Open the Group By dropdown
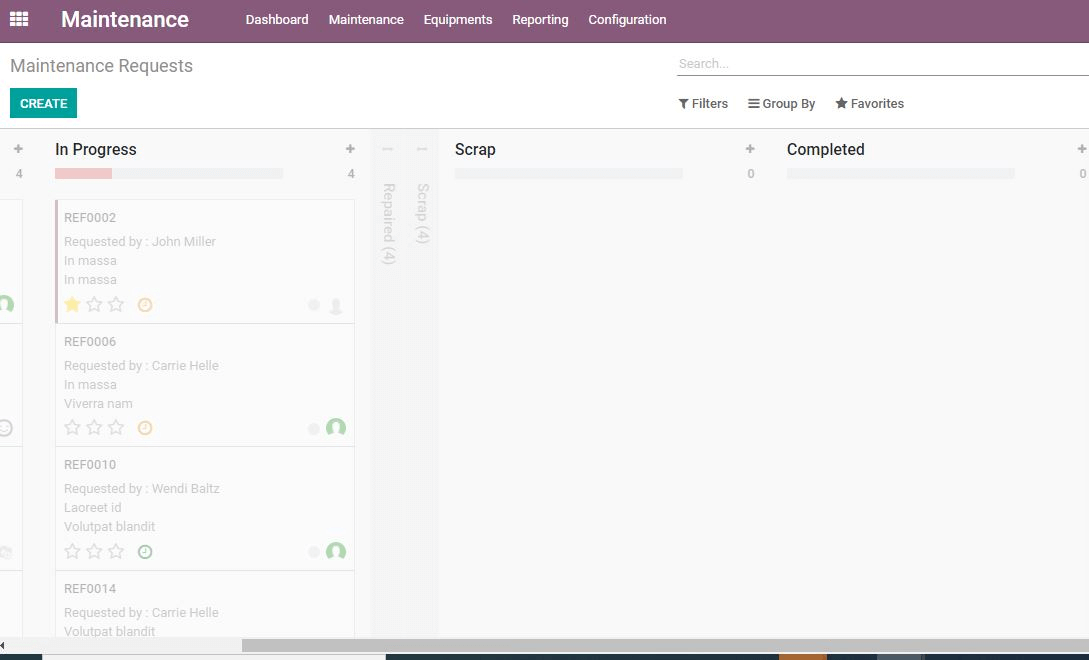 781,104
